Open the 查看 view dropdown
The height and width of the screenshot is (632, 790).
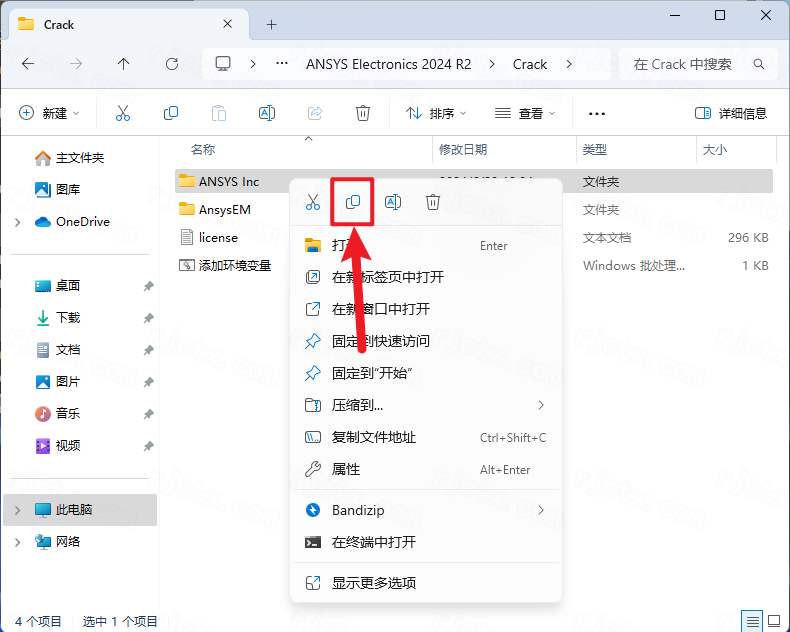pyautogui.click(x=525, y=113)
